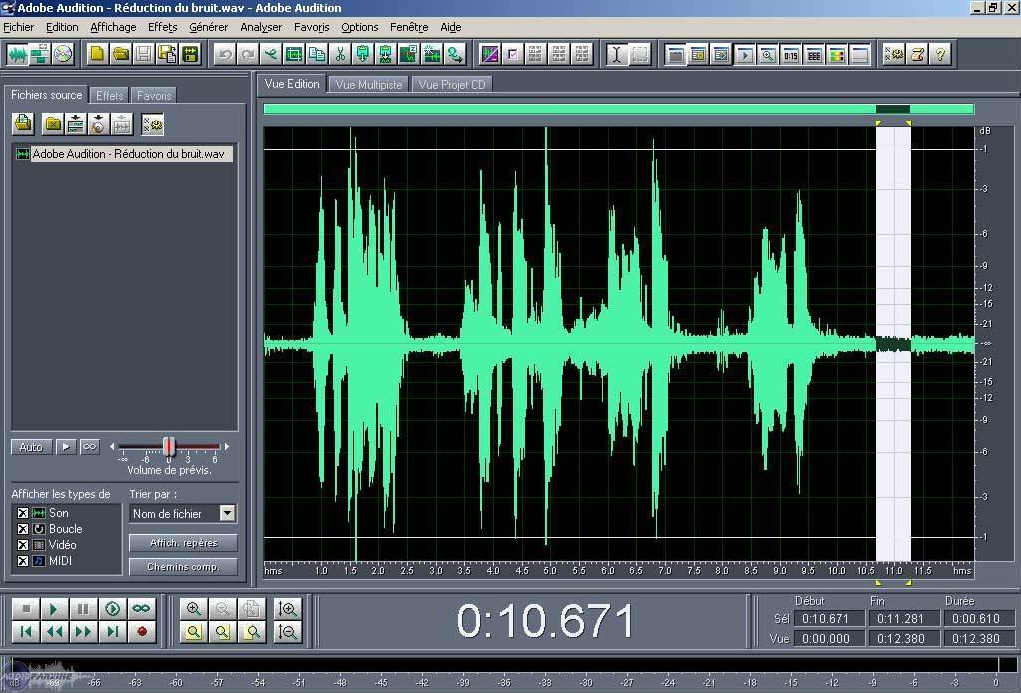Click the Copy icon in the toolbar

pos(317,54)
